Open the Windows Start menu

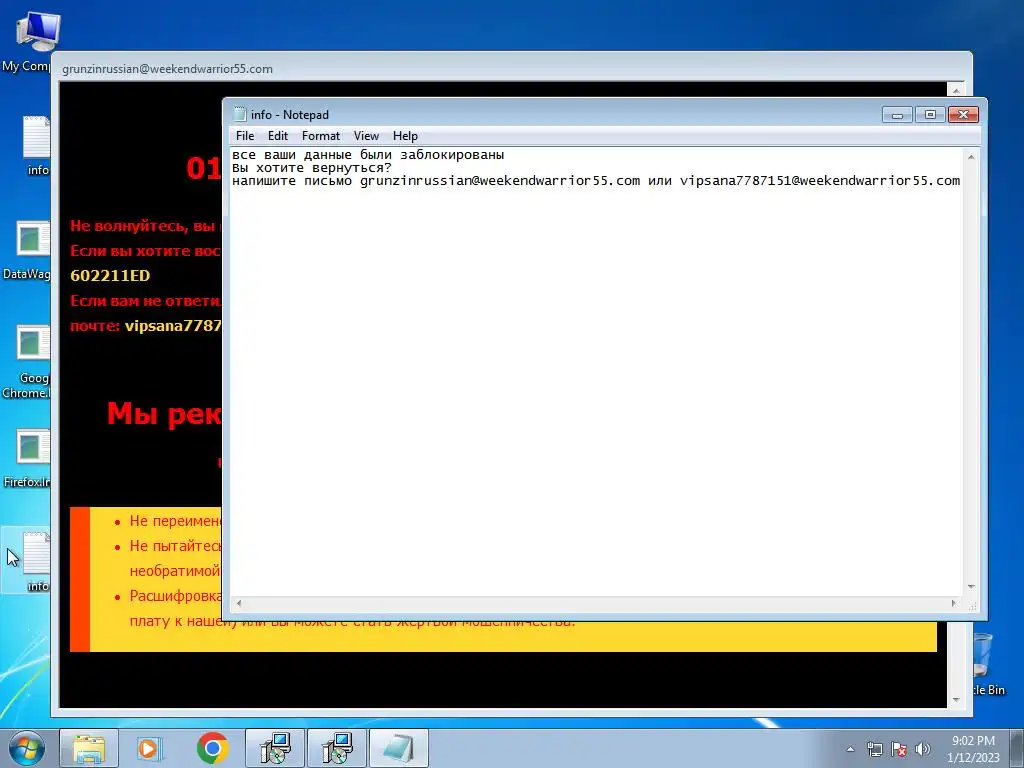(x=26, y=748)
